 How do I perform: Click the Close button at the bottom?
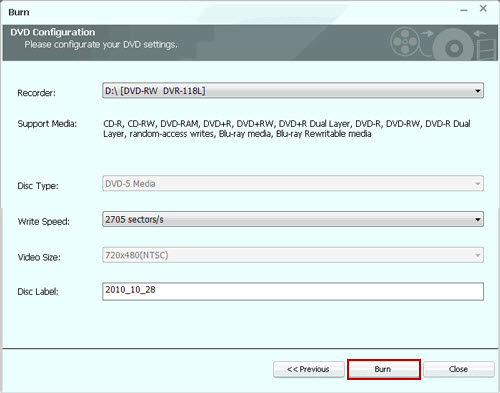tap(459, 369)
